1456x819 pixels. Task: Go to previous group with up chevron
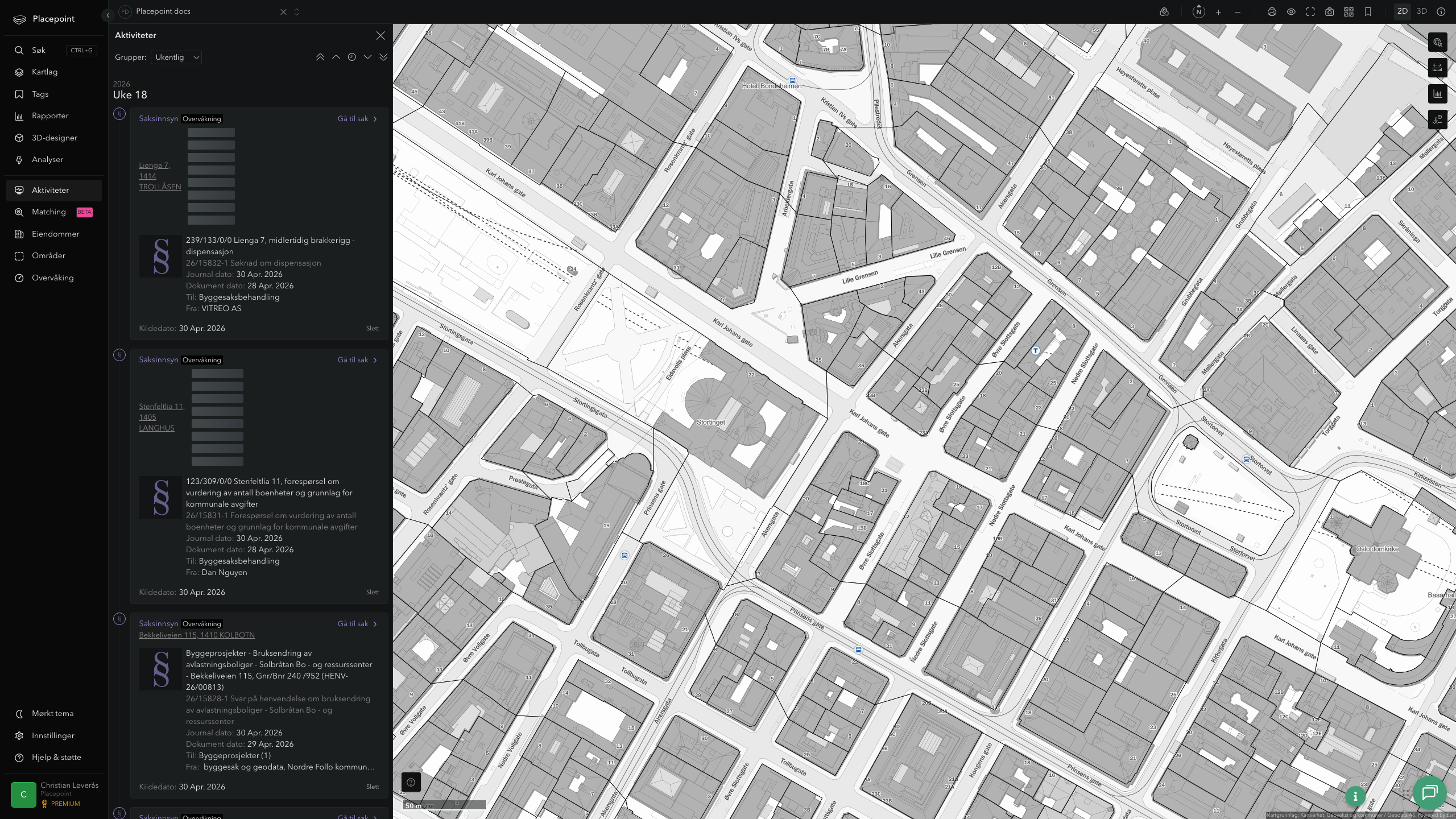pyautogui.click(x=336, y=57)
